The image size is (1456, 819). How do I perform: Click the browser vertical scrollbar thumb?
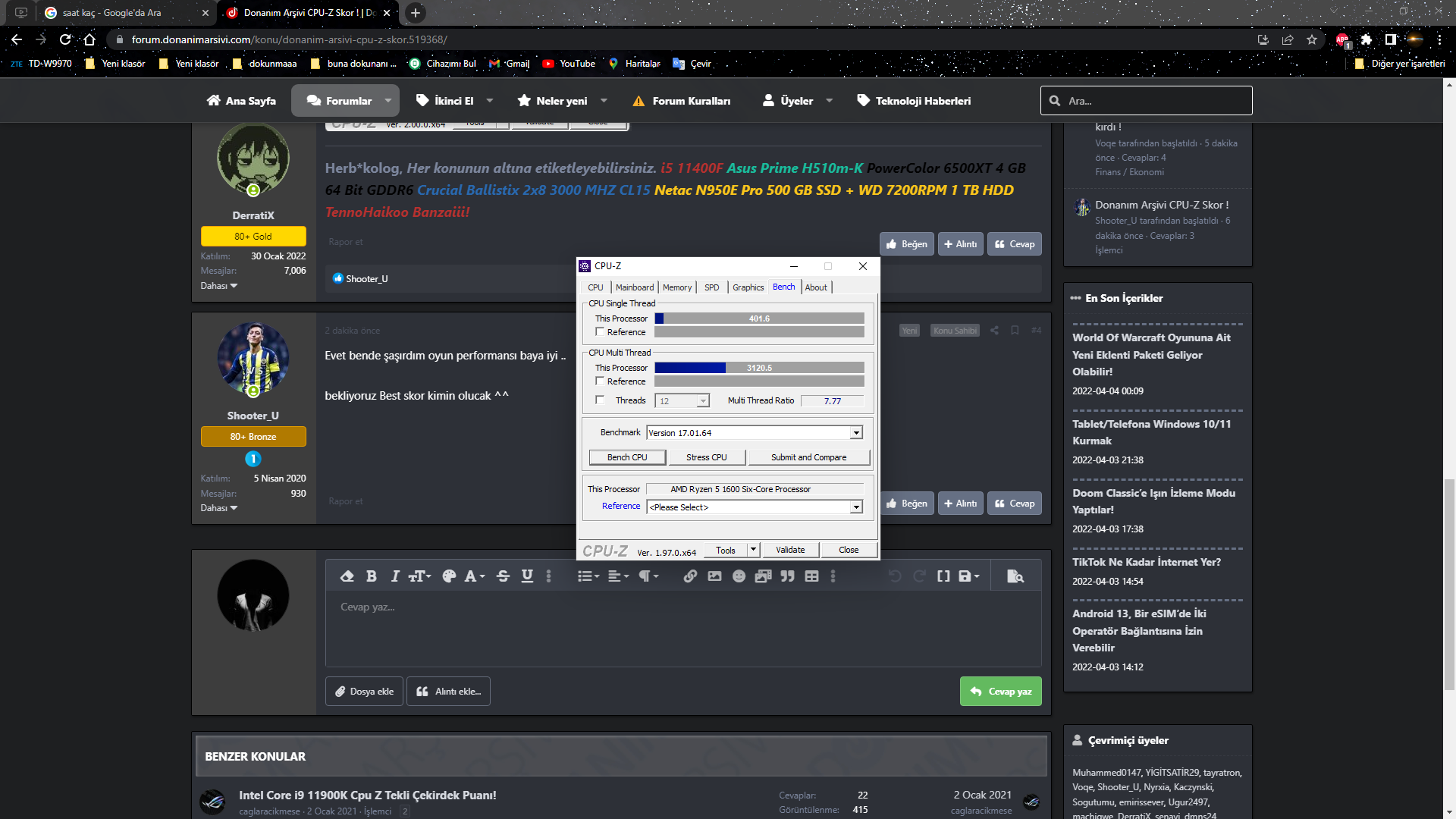tap(1449, 584)
